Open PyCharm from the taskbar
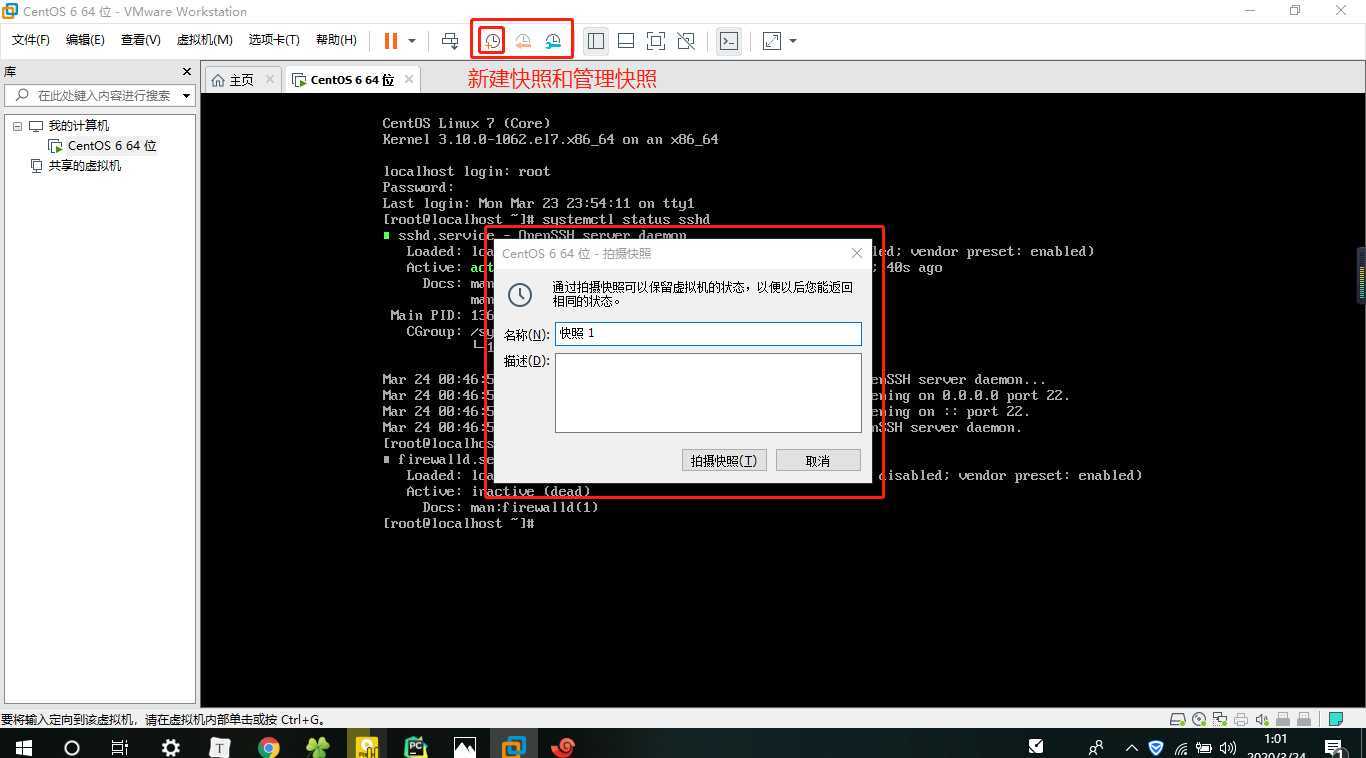Viewport: 1366px width, 758px height. coord(415,746)
